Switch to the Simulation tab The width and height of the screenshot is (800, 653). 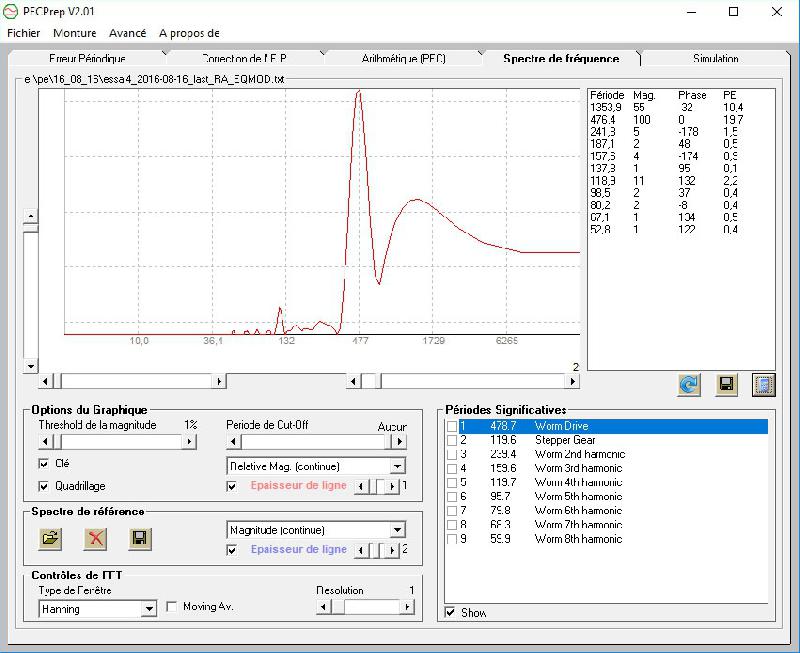(716, 58)
